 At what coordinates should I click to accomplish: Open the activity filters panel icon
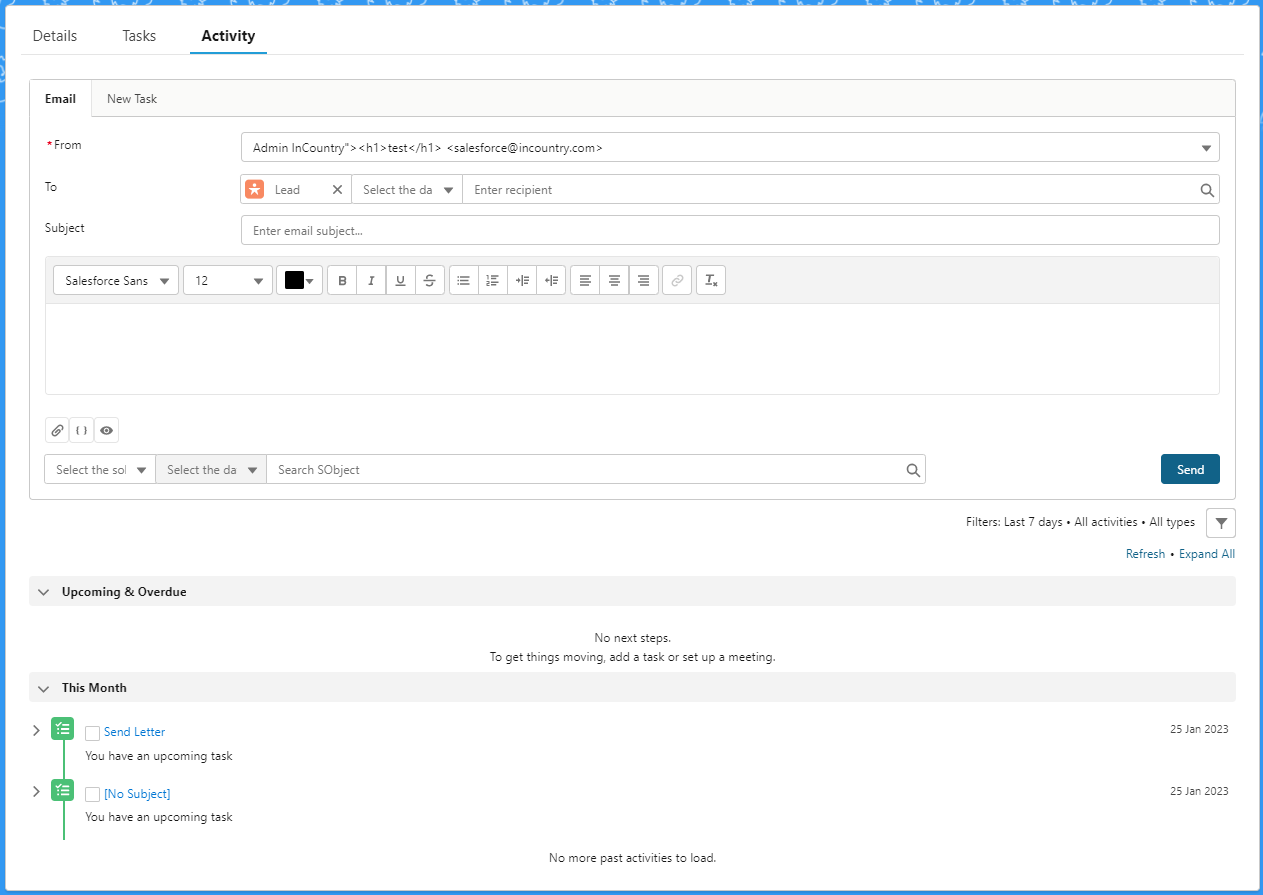point(1220,522)
